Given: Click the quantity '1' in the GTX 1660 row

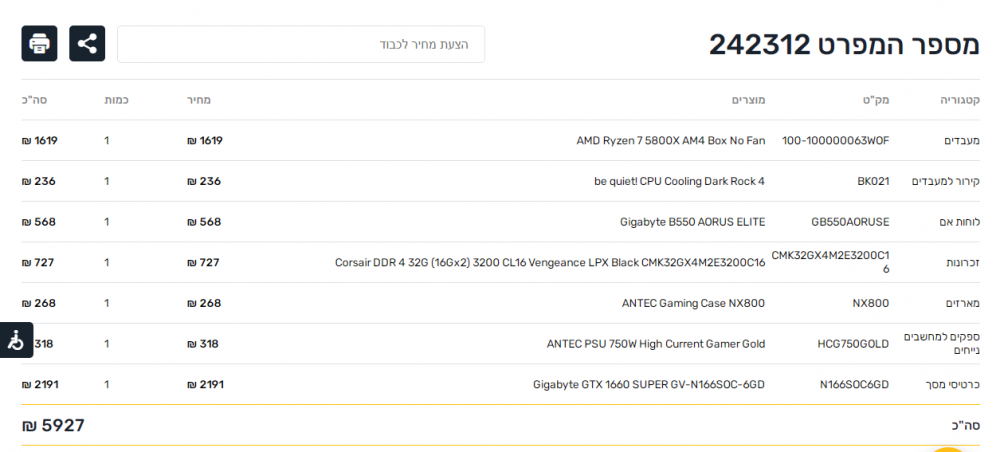Looking at the screenshot, I should (x=107, y=385).
